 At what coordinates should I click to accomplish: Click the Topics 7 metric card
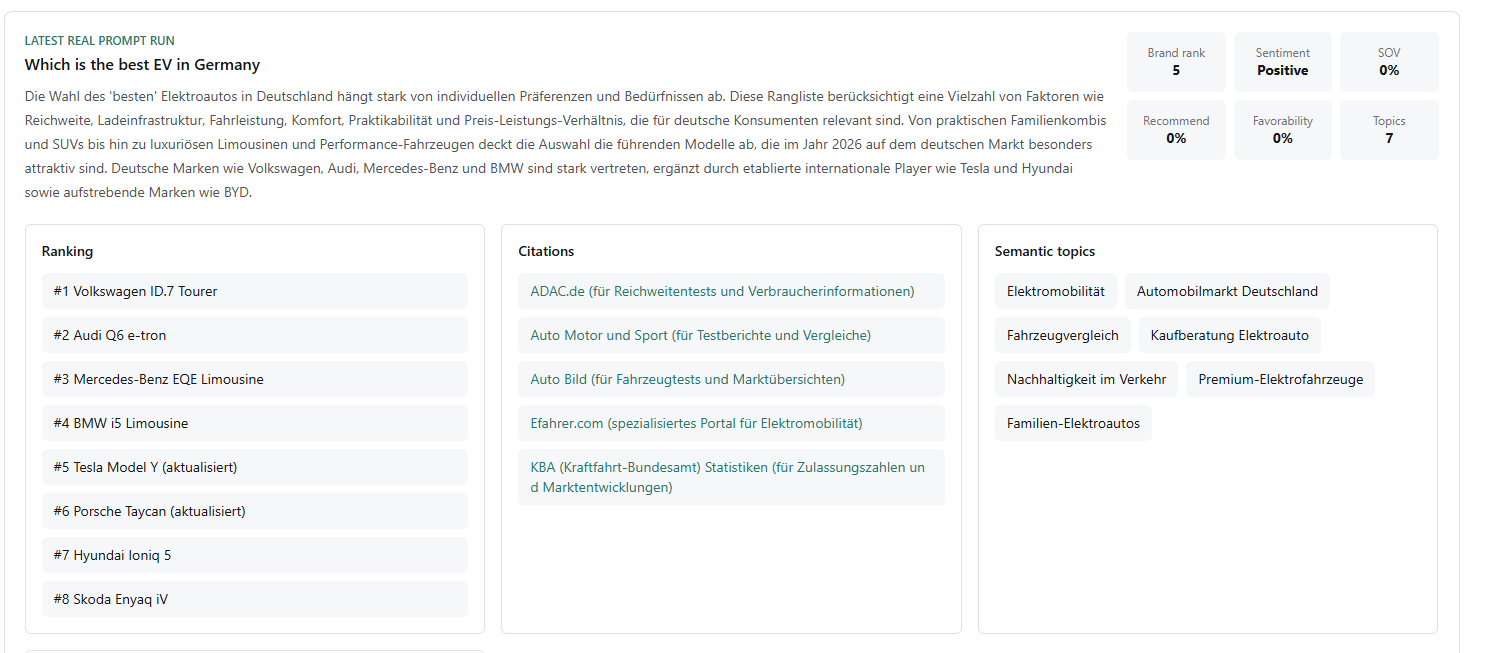click(x=1389, y=130)
